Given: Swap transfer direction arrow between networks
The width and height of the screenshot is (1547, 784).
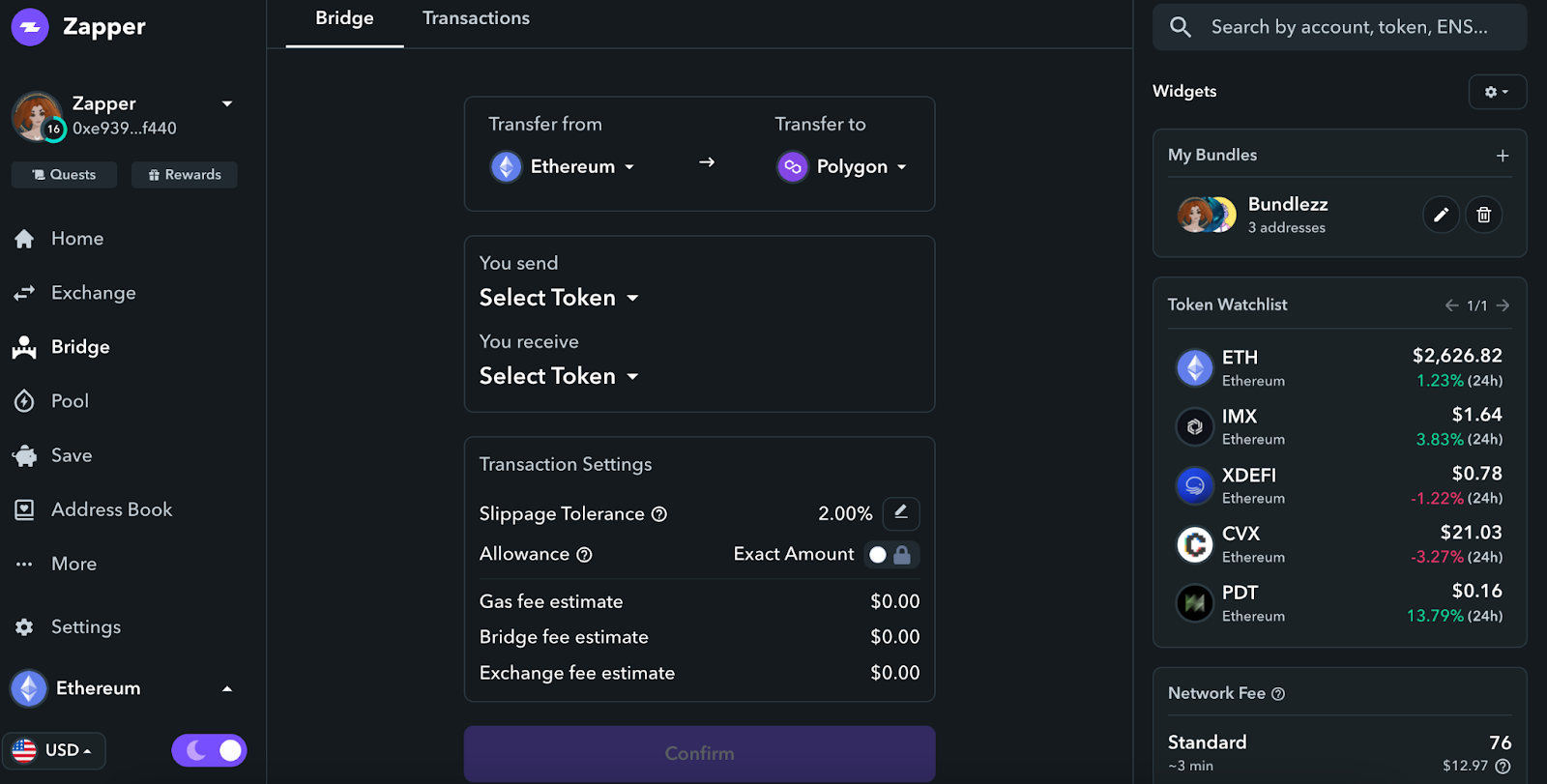Looking at the screenshot, I should (707, 162).
